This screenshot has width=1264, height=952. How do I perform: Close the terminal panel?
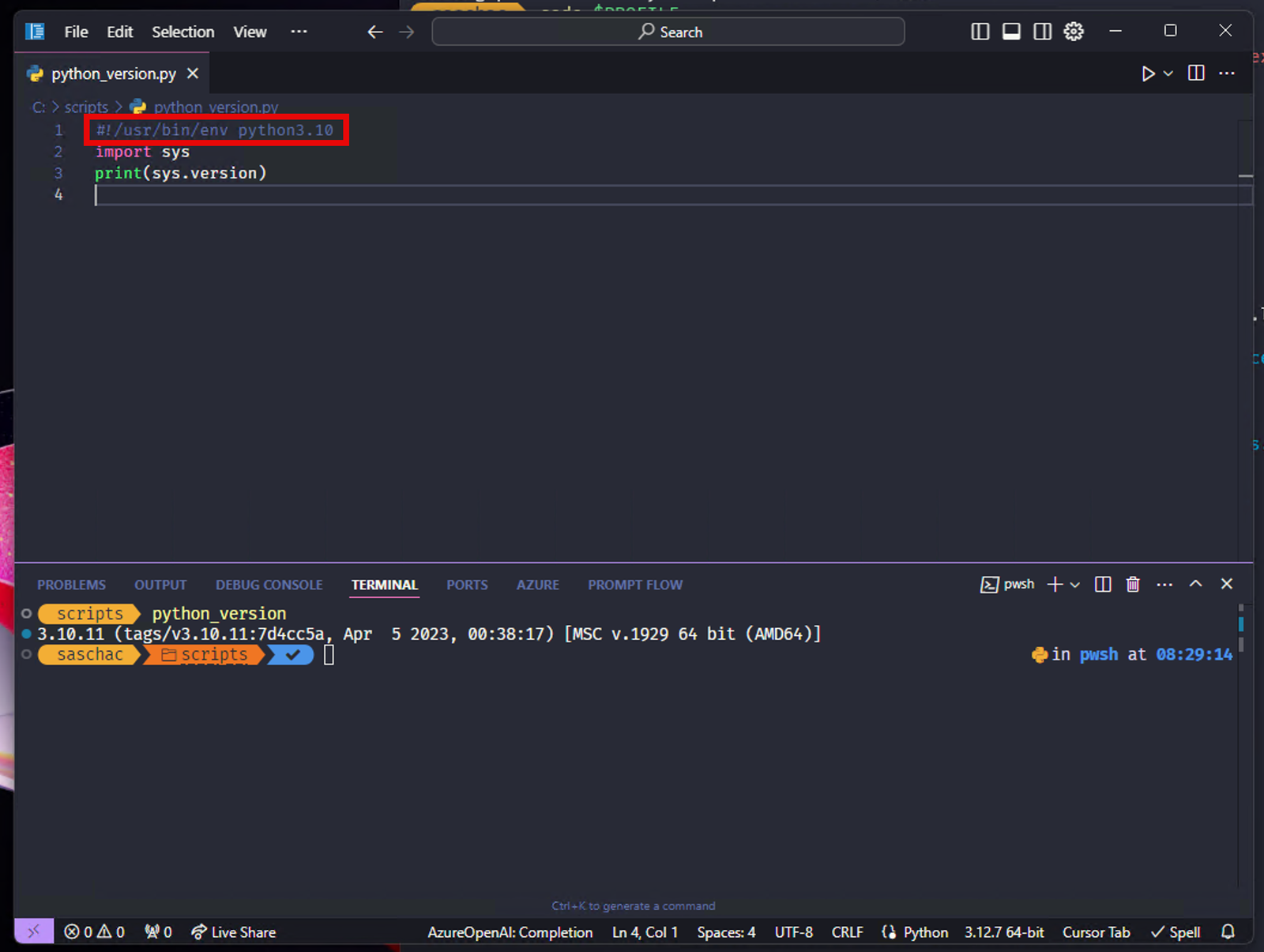1227,583
